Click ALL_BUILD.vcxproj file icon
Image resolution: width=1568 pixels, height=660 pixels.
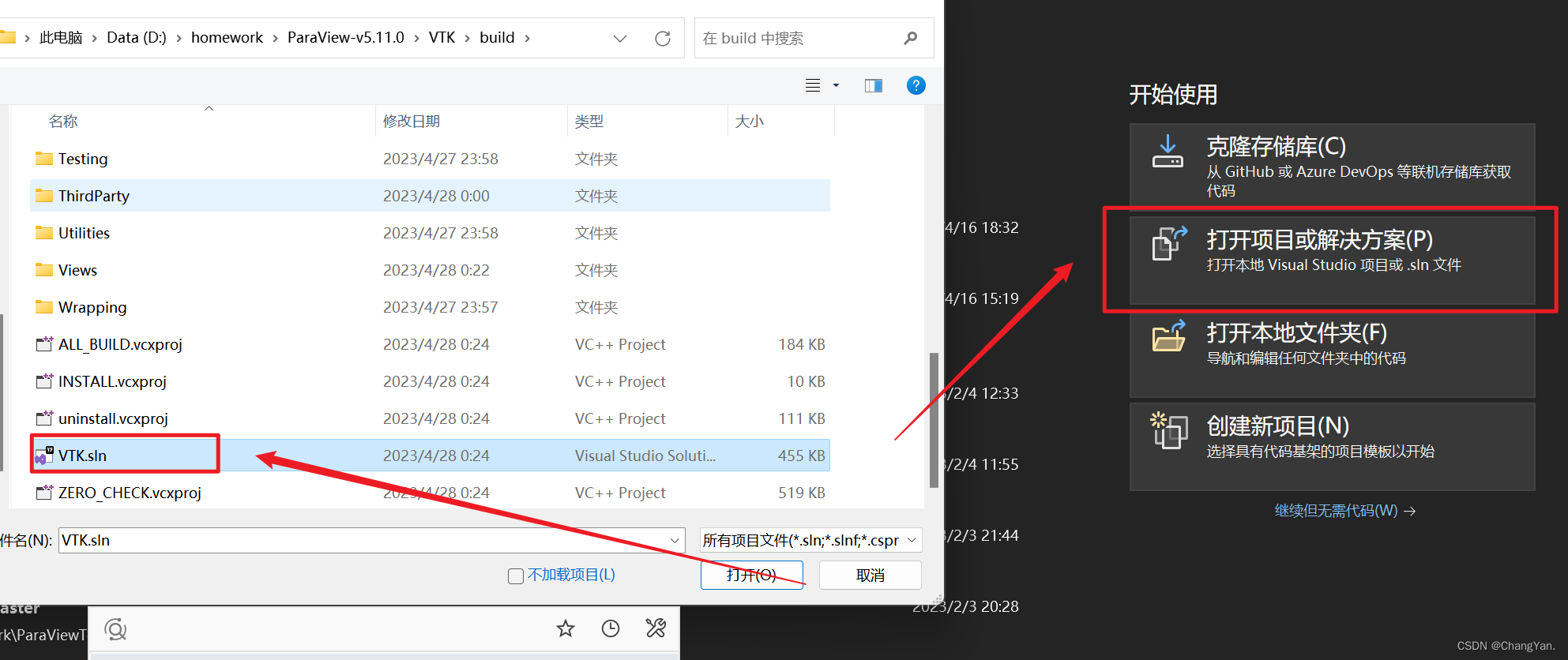click(44, 344)
